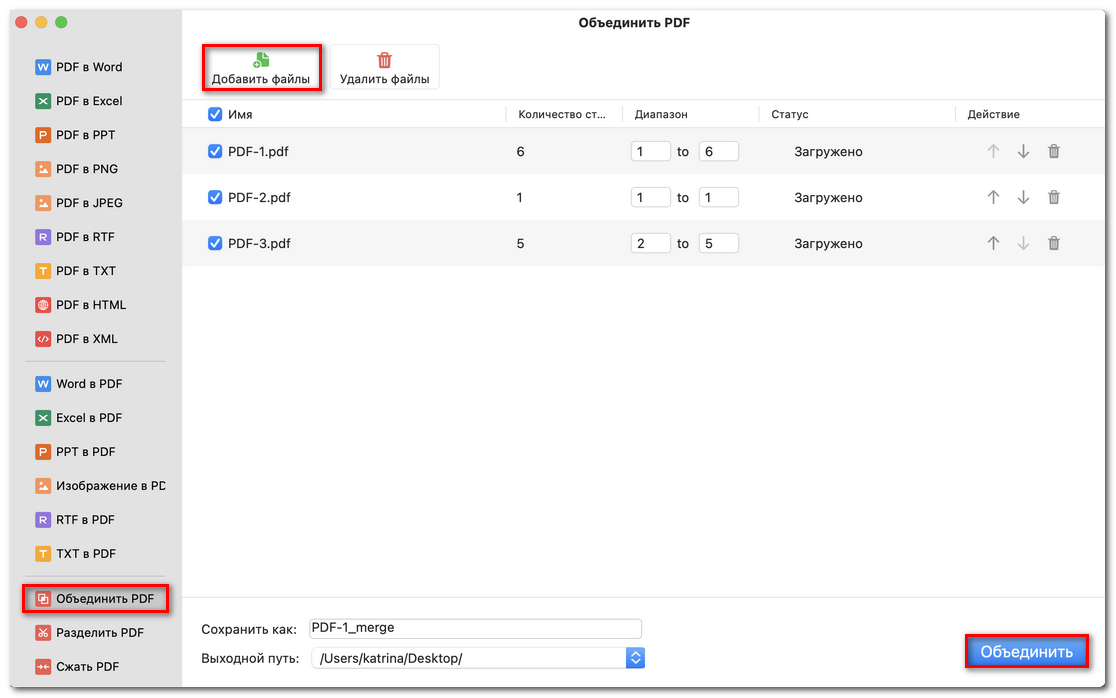Open the Объединить PDF section
Image resolution: width=1116 pixels, height=698 pixels.
coord(95,599)
